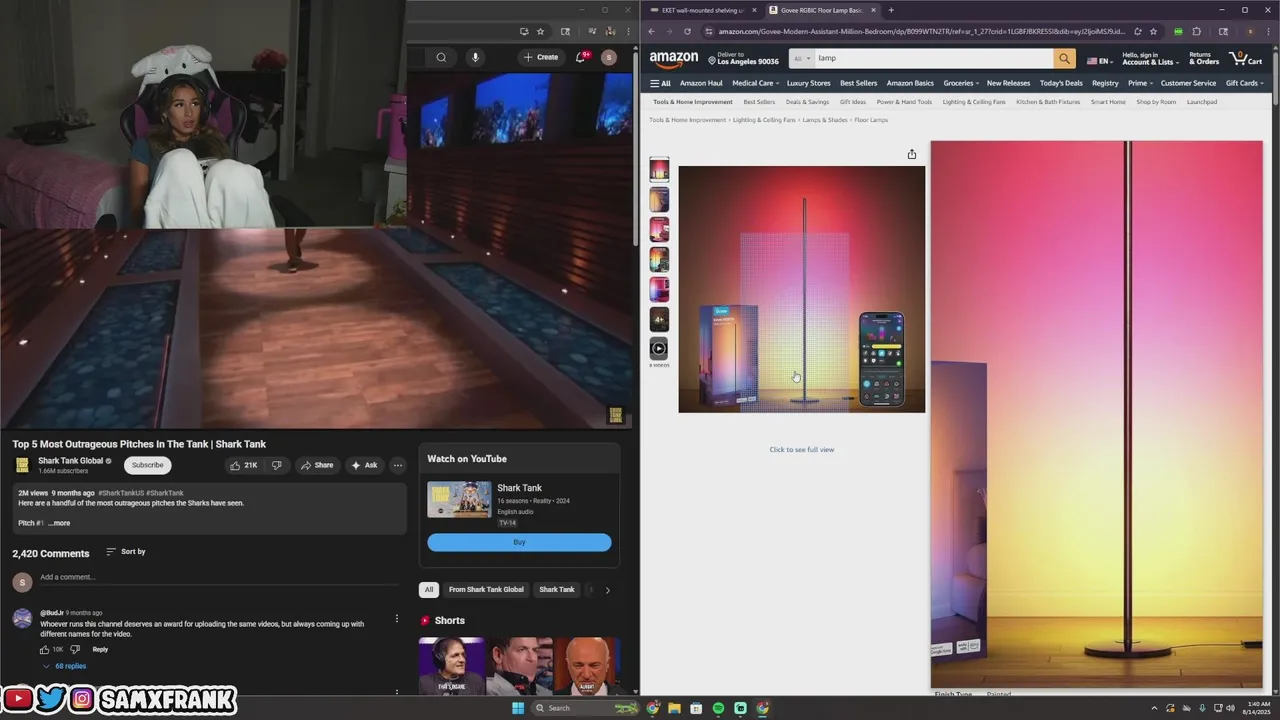Like the Shark Tank video
The width and height of the screenshot is (1280, 720).
[243, 465]
